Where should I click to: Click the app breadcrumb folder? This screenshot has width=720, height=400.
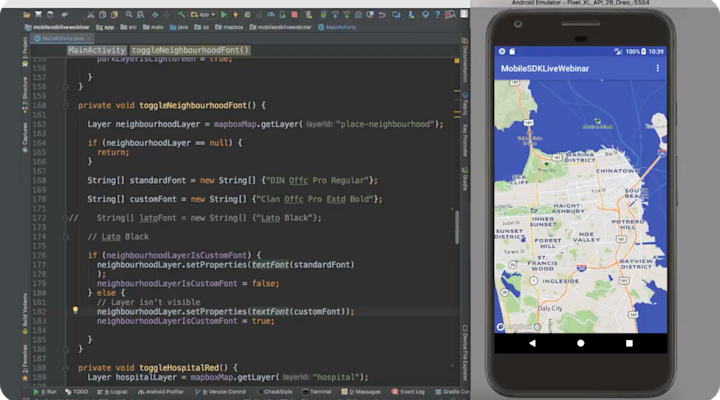tap(105, 27)
